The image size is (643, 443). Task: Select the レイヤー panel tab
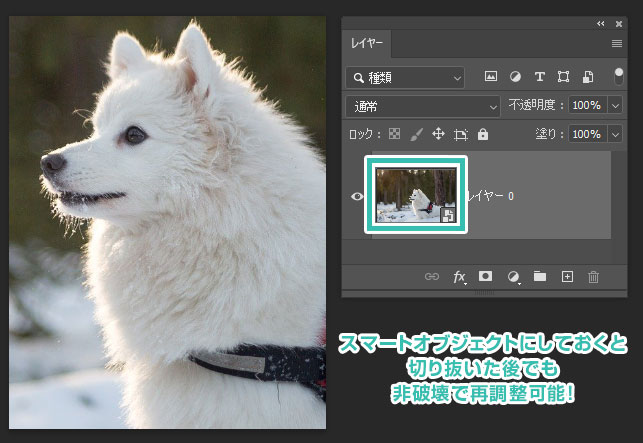coord(367,43)
